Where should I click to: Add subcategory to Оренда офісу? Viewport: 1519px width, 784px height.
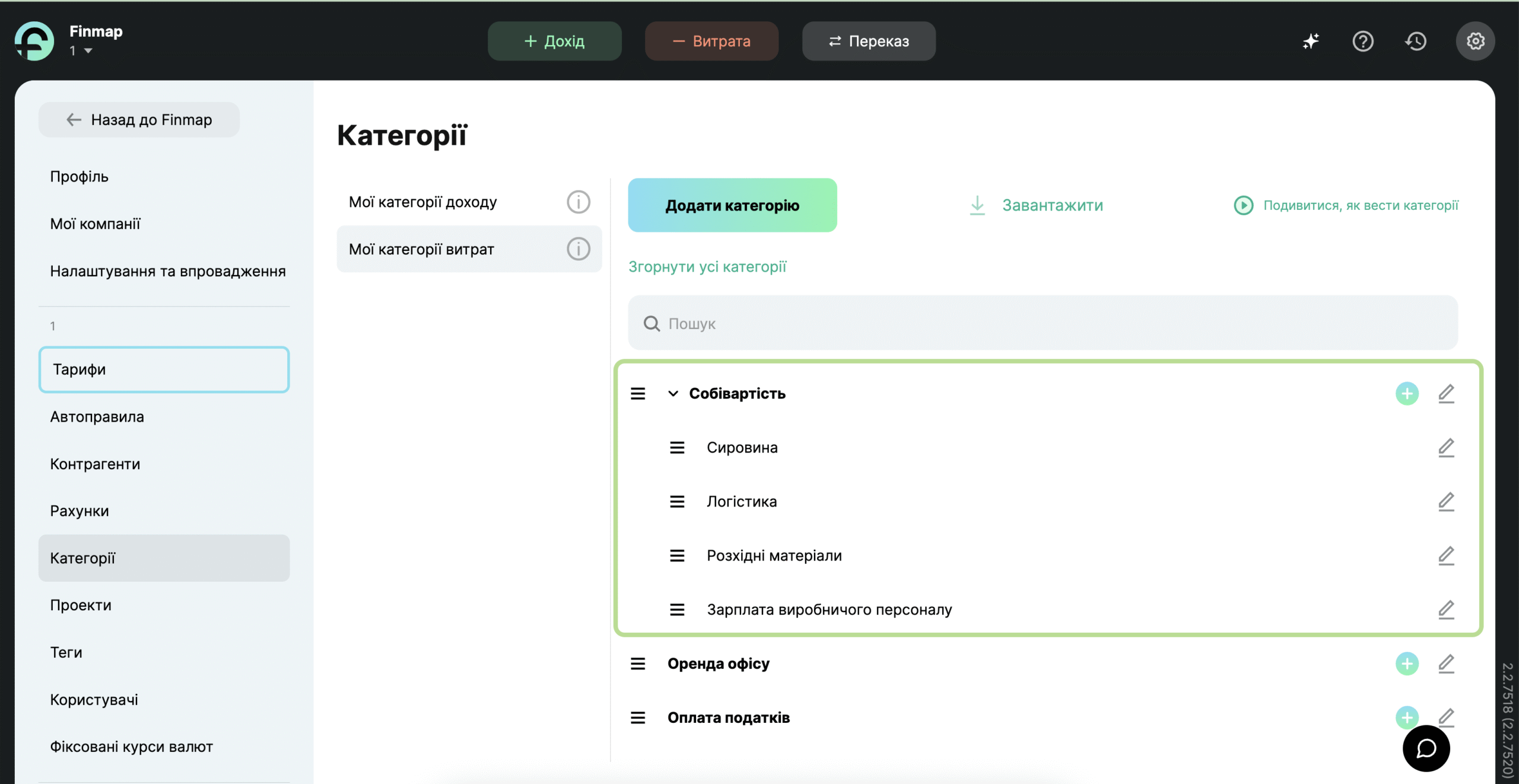[1407, 664]
